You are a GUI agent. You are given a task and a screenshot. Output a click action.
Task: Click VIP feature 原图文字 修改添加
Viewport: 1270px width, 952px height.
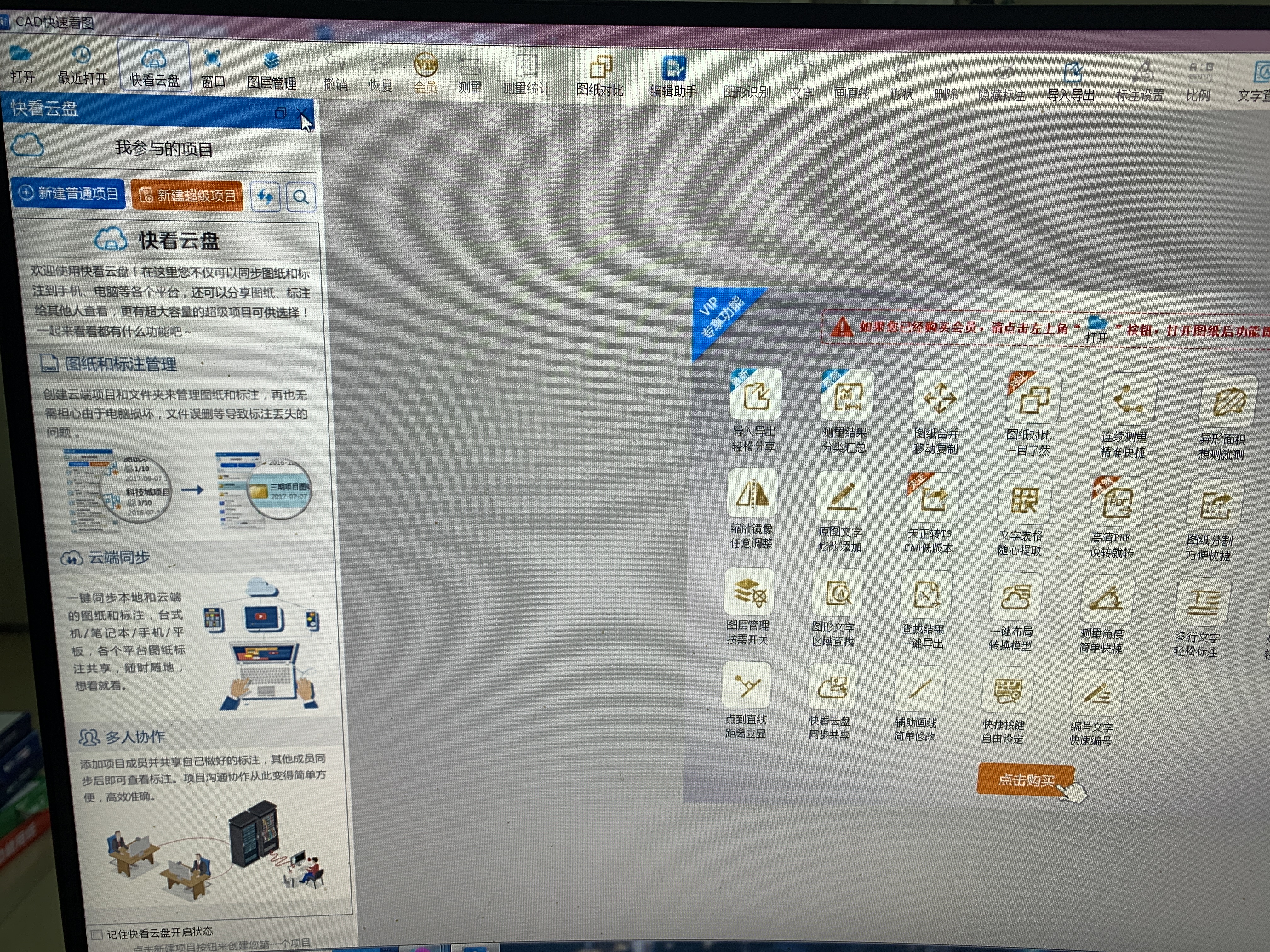pyautogui.click(x=841, y=511)
